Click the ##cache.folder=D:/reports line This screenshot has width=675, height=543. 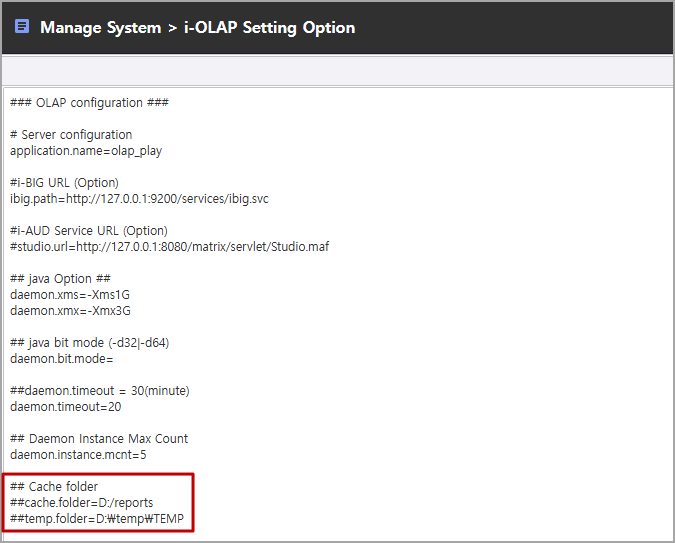point(81,503)
